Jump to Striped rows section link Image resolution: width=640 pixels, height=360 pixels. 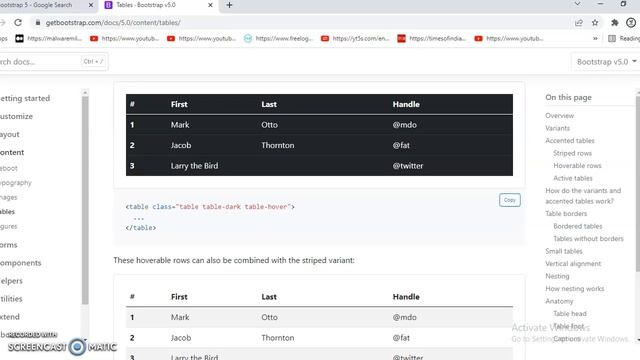point(573,153)
